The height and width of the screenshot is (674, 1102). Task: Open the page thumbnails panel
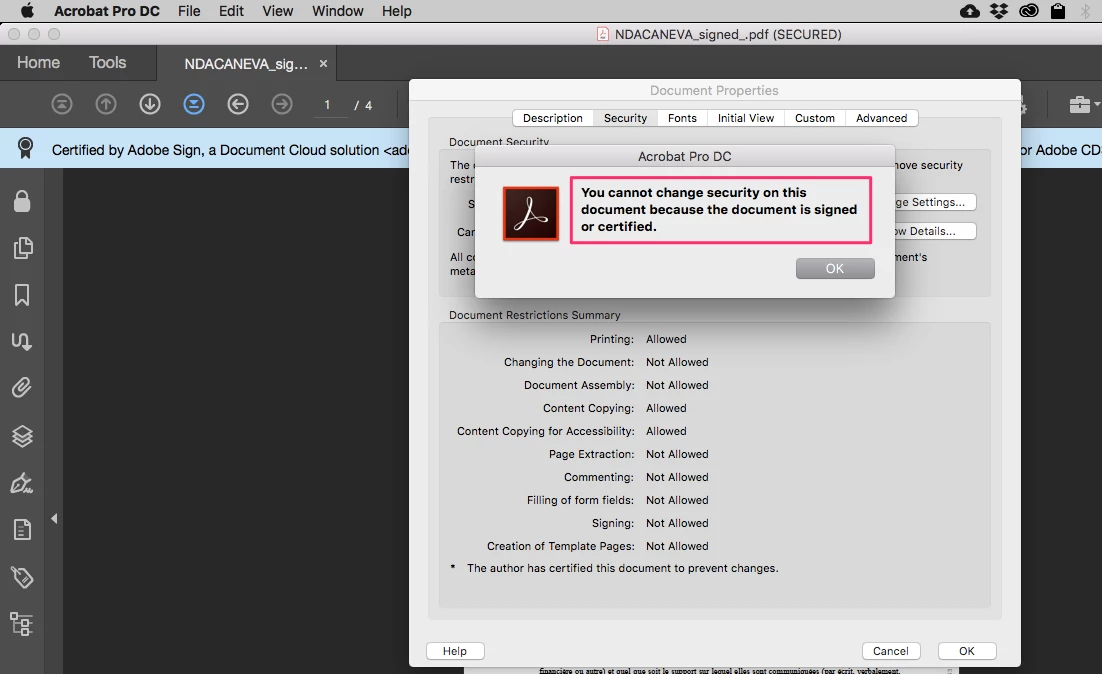pyautogui.click(x=22, y=247)
